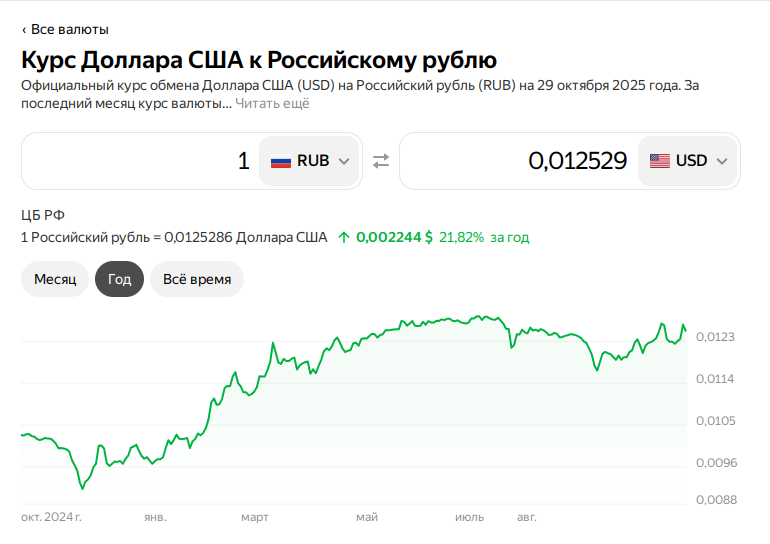Click the июль label on chart axis
The height and width of the screenshot is (544, 770).
pos(469,517)
